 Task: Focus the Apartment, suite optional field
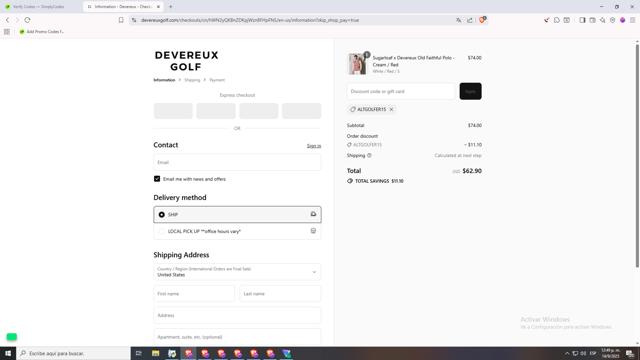click(x=237, y=337)
